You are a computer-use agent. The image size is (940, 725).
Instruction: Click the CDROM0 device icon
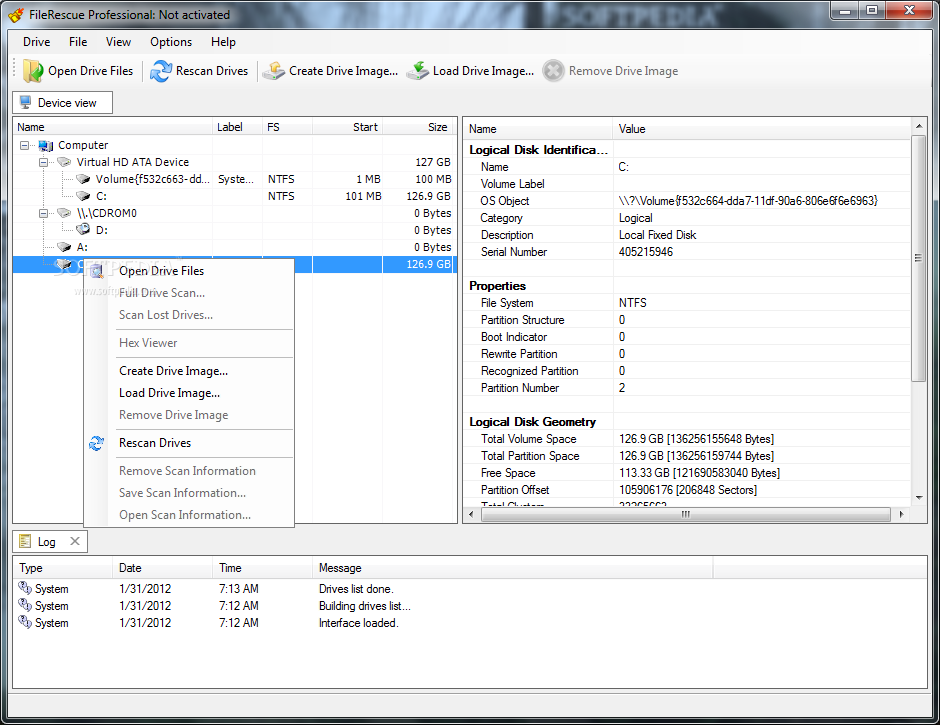coord(64,213)
